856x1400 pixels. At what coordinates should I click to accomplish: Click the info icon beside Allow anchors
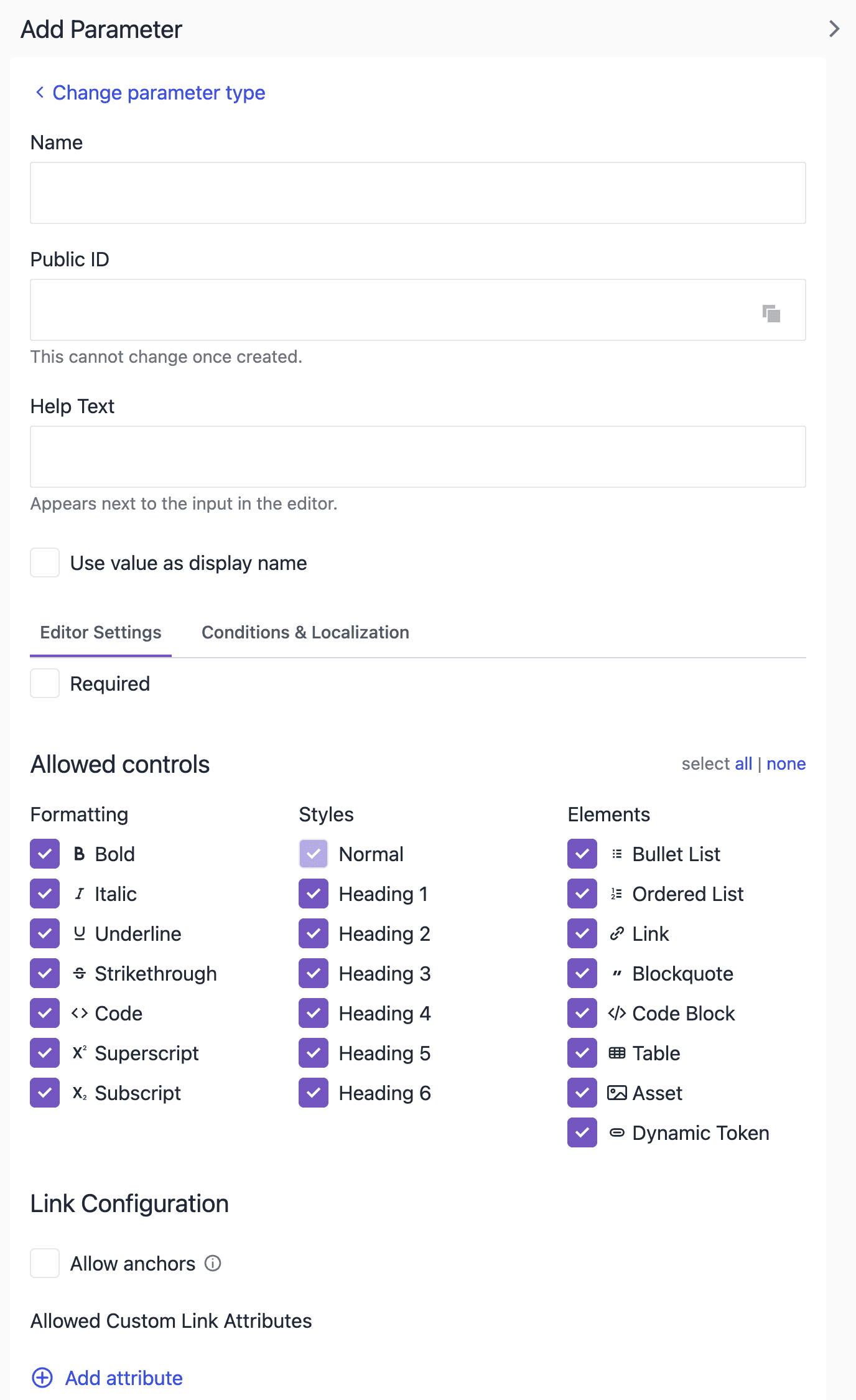(213, 1263)
